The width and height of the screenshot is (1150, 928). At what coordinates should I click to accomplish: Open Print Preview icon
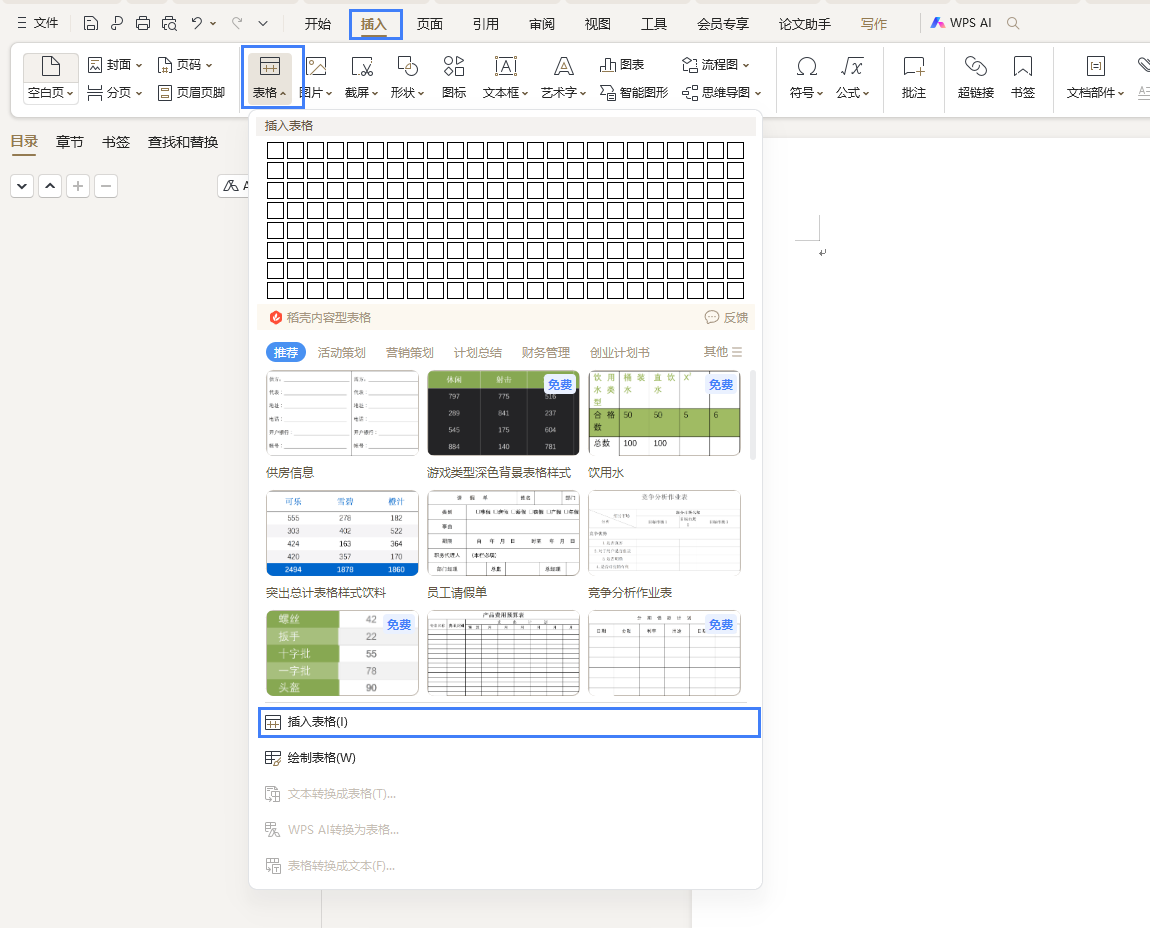click(x=169, y=23)
